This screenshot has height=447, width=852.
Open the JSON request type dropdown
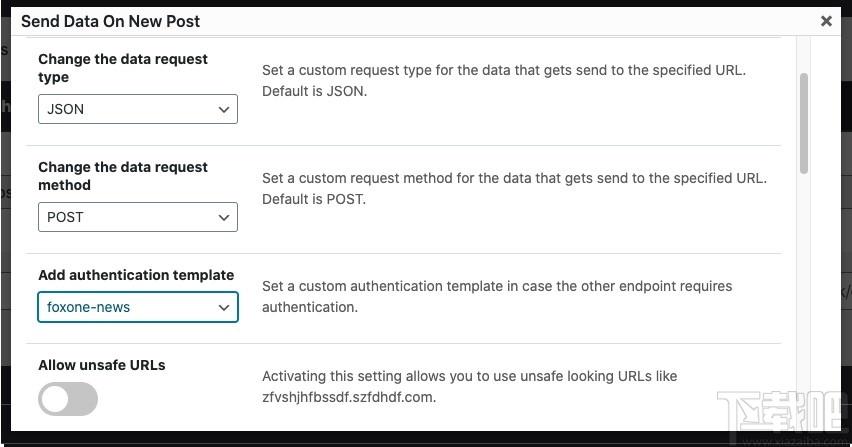coord(137,109)
